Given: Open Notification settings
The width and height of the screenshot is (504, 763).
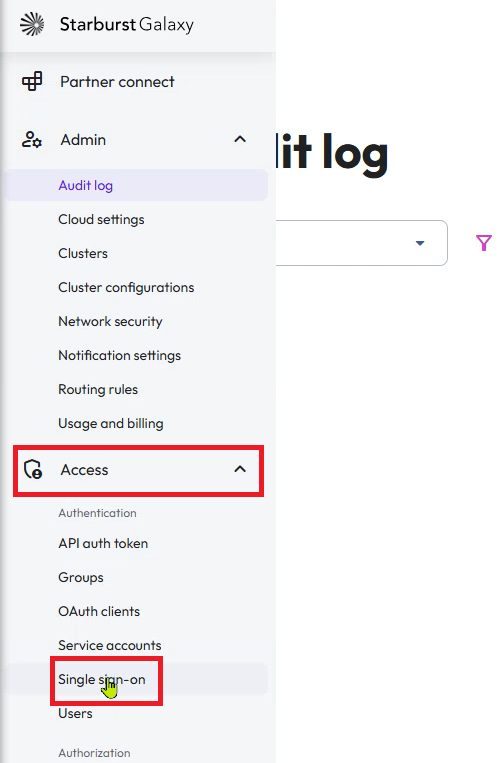Looking at the screenshot, I should (x=120, y=356).
